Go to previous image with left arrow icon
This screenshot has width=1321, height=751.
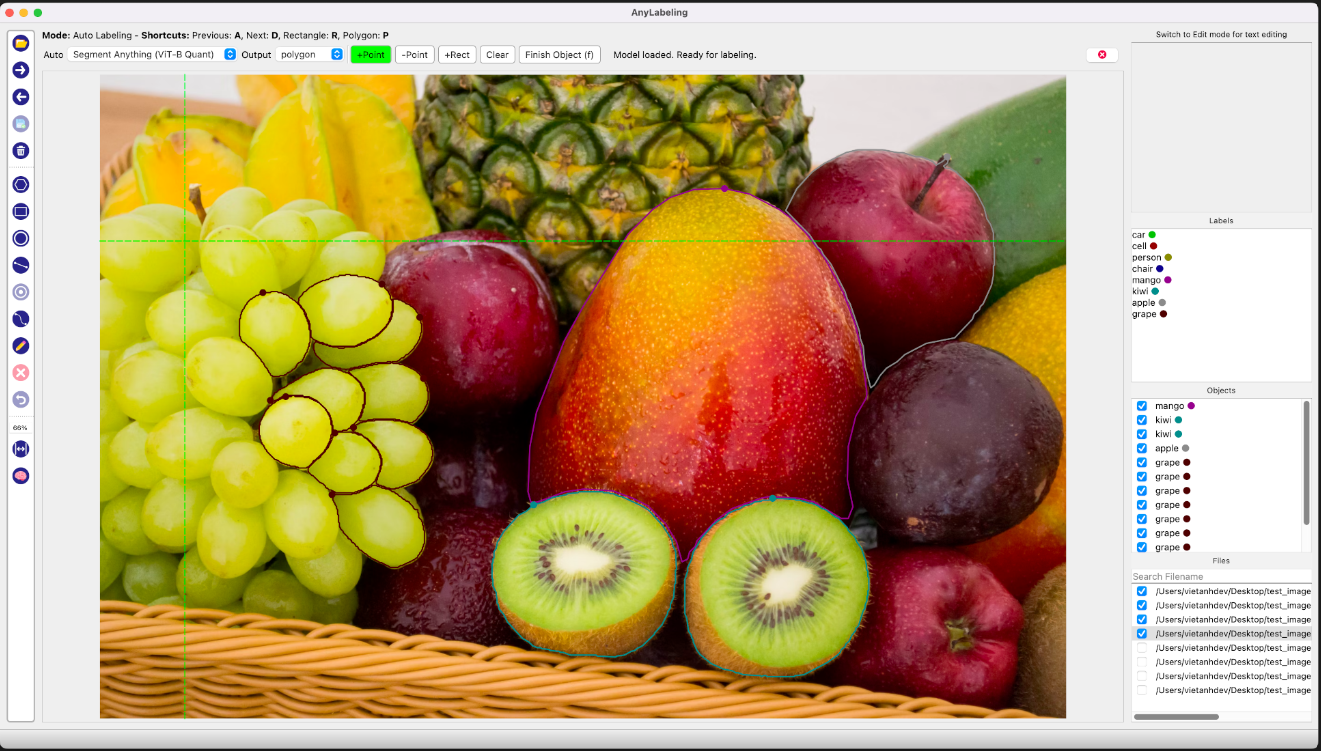(20, 97)
